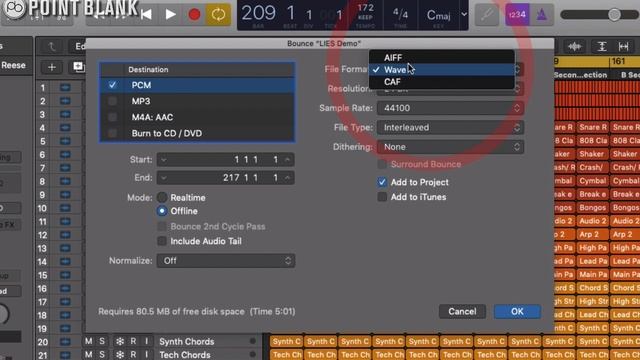Screen dimensions: 640x360
Task: Mute the Synth Chords track
Action: point(89,341)
